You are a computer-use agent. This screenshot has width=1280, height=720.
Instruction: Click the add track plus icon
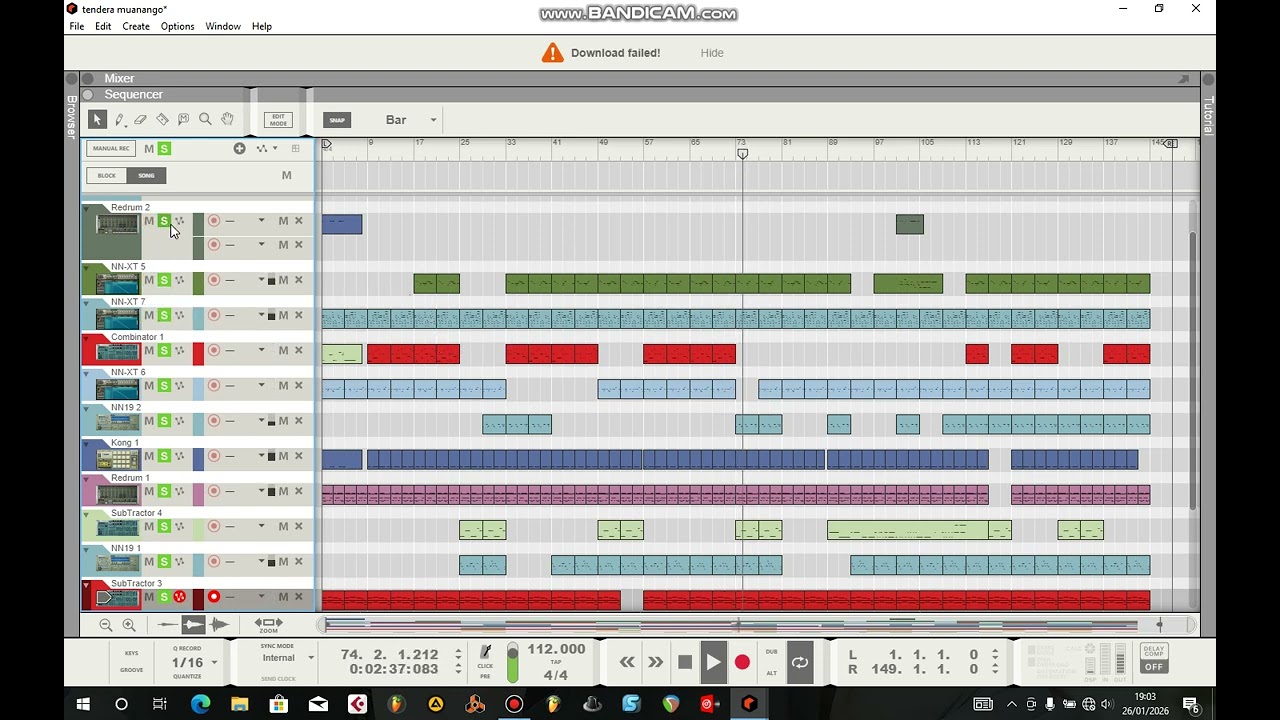(239, 149)
